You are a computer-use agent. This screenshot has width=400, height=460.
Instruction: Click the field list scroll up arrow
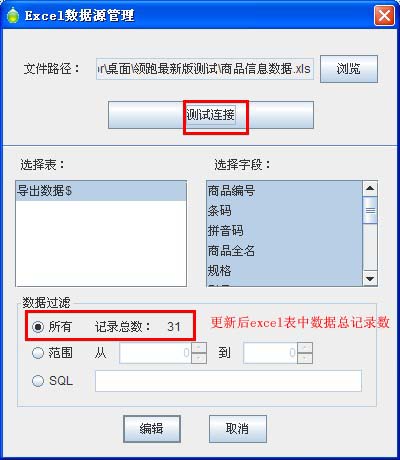(x=370, y=189)
